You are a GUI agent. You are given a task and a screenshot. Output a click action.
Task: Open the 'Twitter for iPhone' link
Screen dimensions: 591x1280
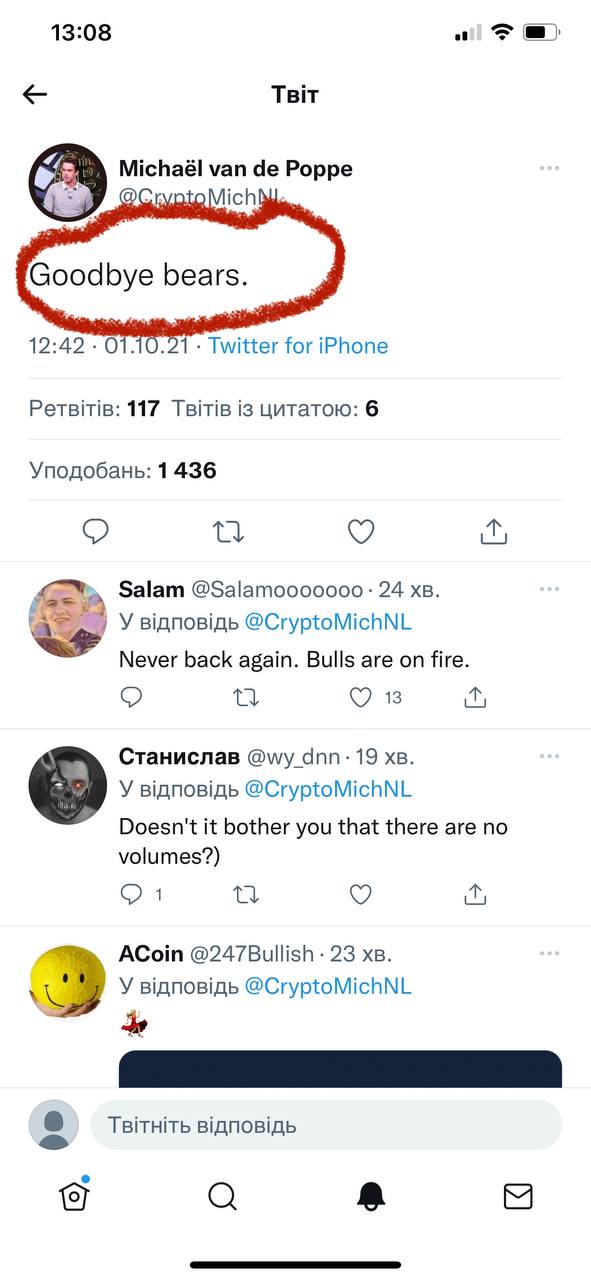tap(298, 346)
